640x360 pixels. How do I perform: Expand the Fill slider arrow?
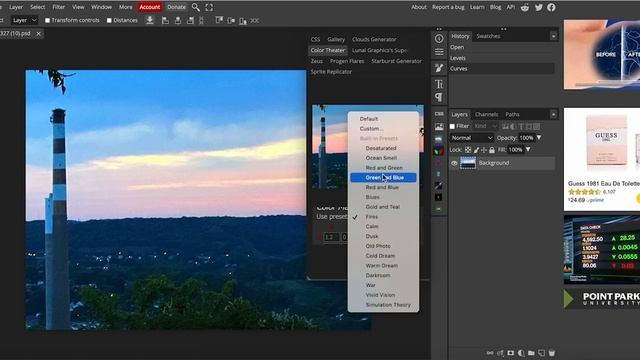[x=528, y=150]
